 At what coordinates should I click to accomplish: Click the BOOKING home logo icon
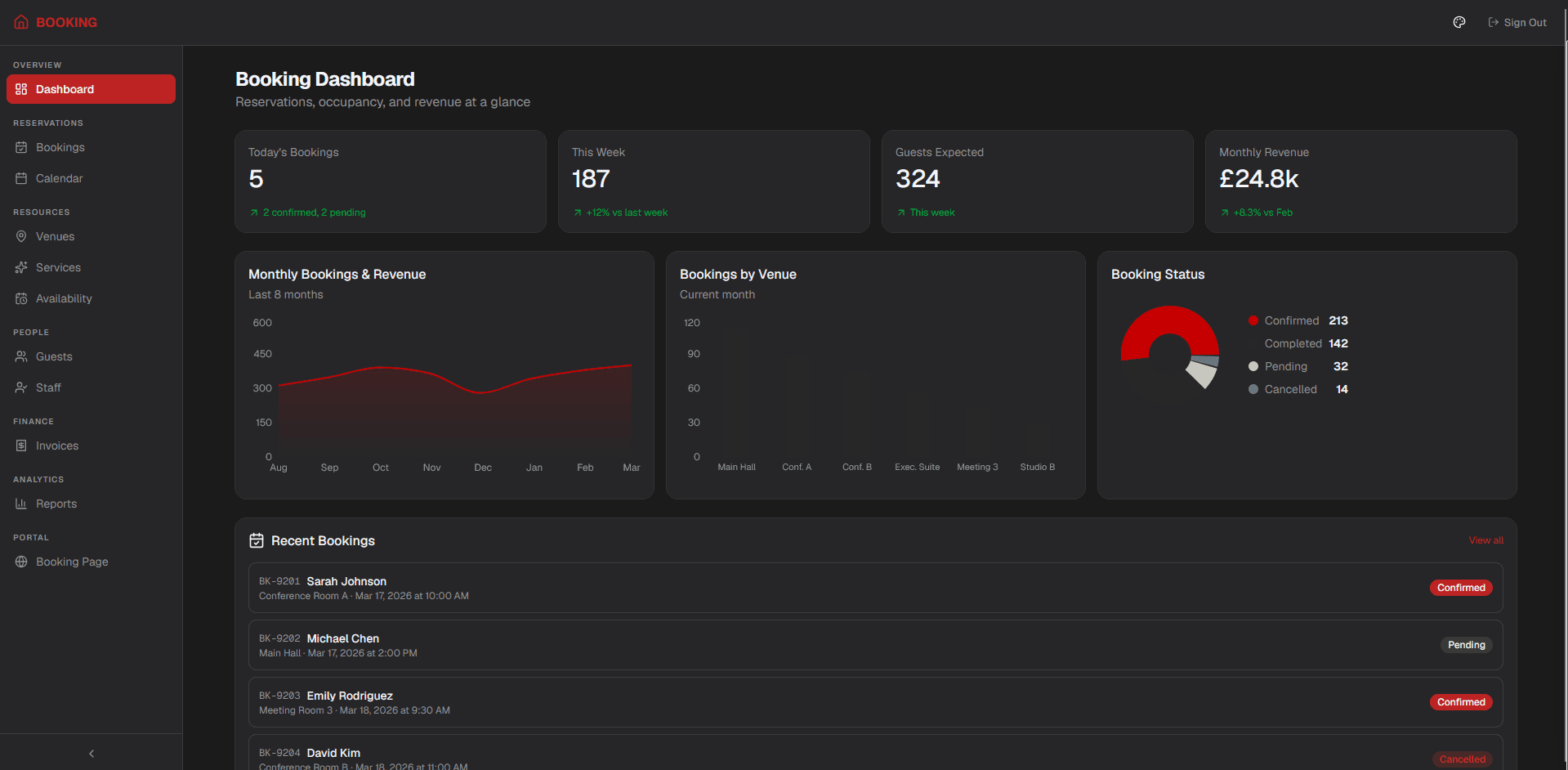[x=21, y=22]
